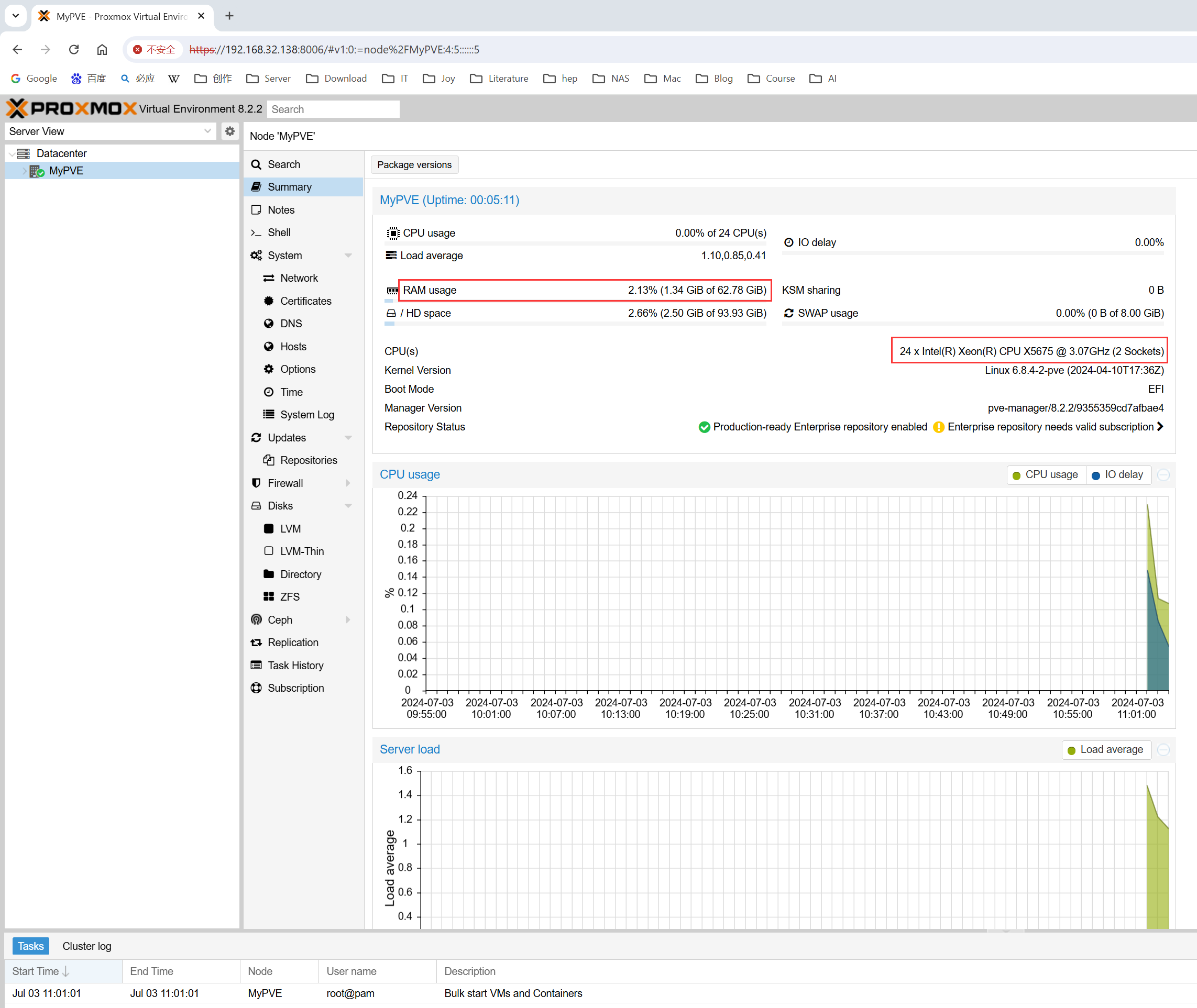The width and height of the screenshot is (1197, 1008).
Task: Close the MyPVE browser tab
Action: coord(201,17)
